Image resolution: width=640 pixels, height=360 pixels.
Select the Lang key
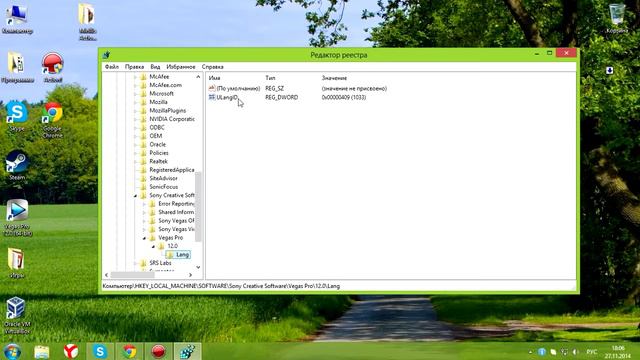click(x=182, y=255)
